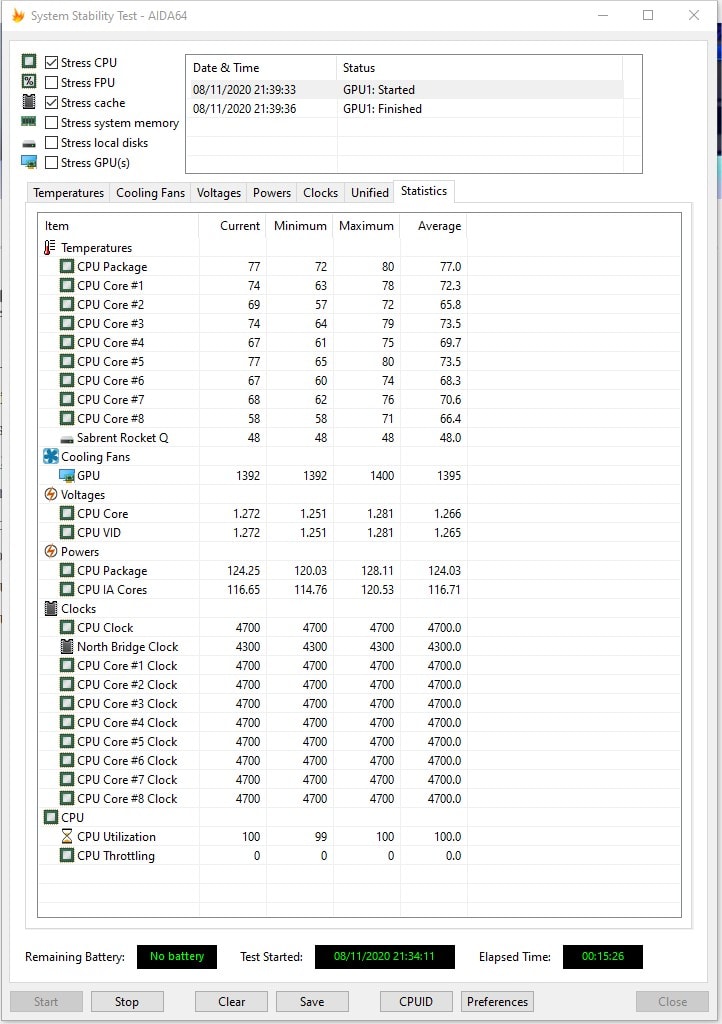Uncheck the Stress CPU checkbox

point(52,63)
